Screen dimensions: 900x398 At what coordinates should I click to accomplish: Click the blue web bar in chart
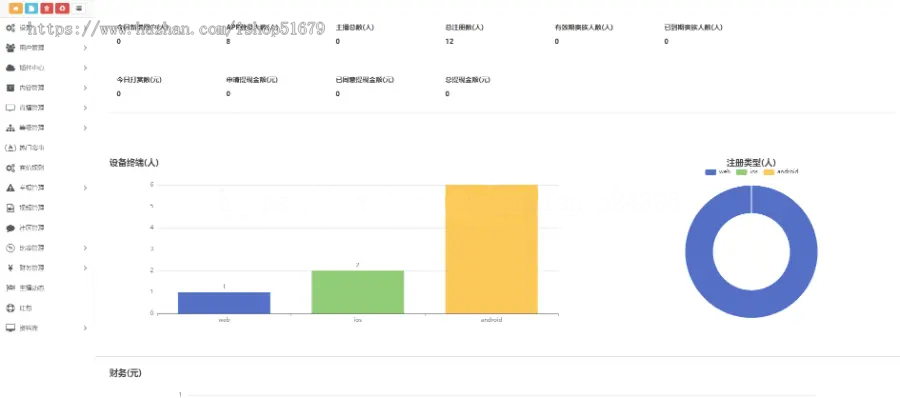224,303
